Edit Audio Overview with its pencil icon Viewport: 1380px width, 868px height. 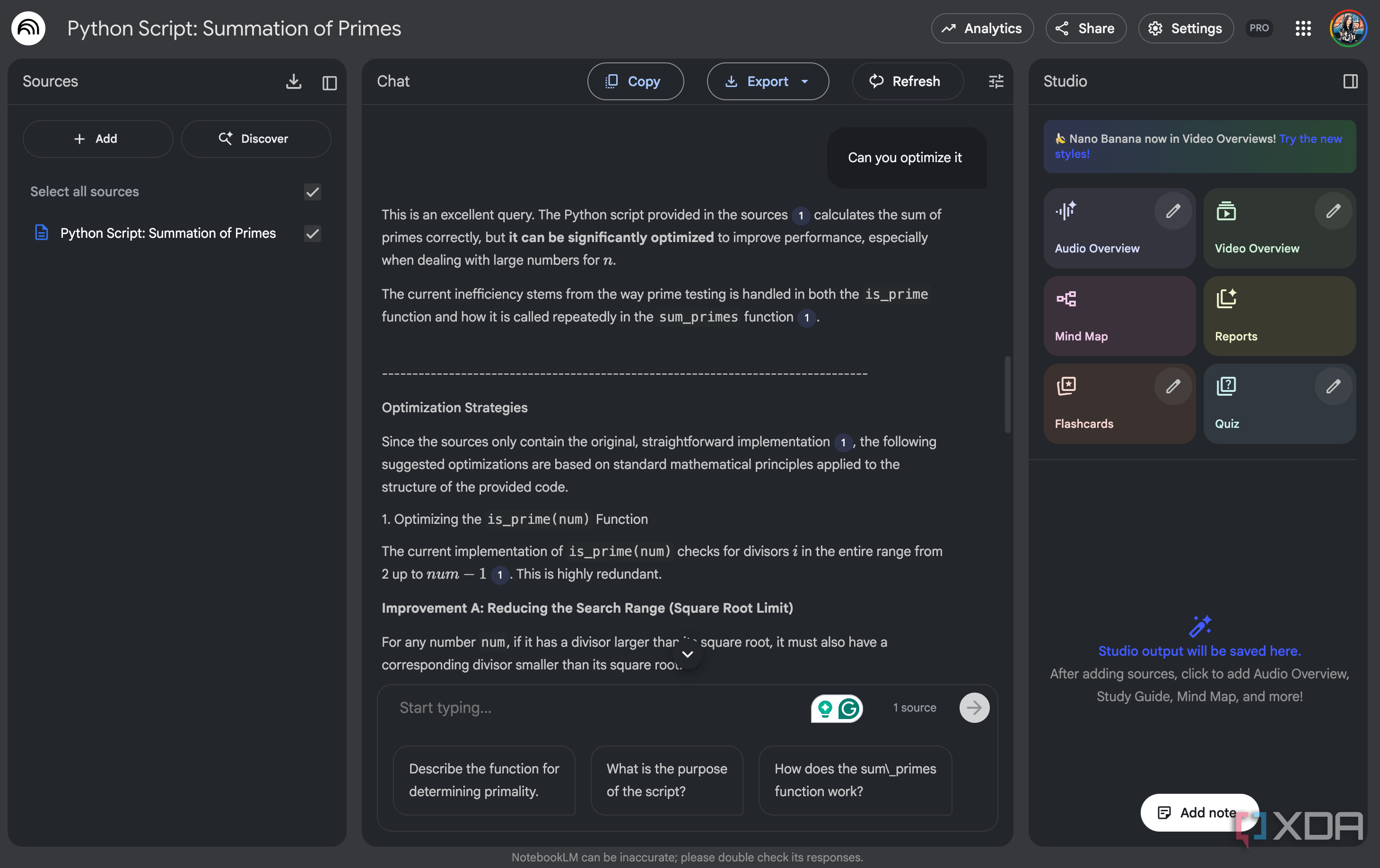click(x=1173, y=211)
